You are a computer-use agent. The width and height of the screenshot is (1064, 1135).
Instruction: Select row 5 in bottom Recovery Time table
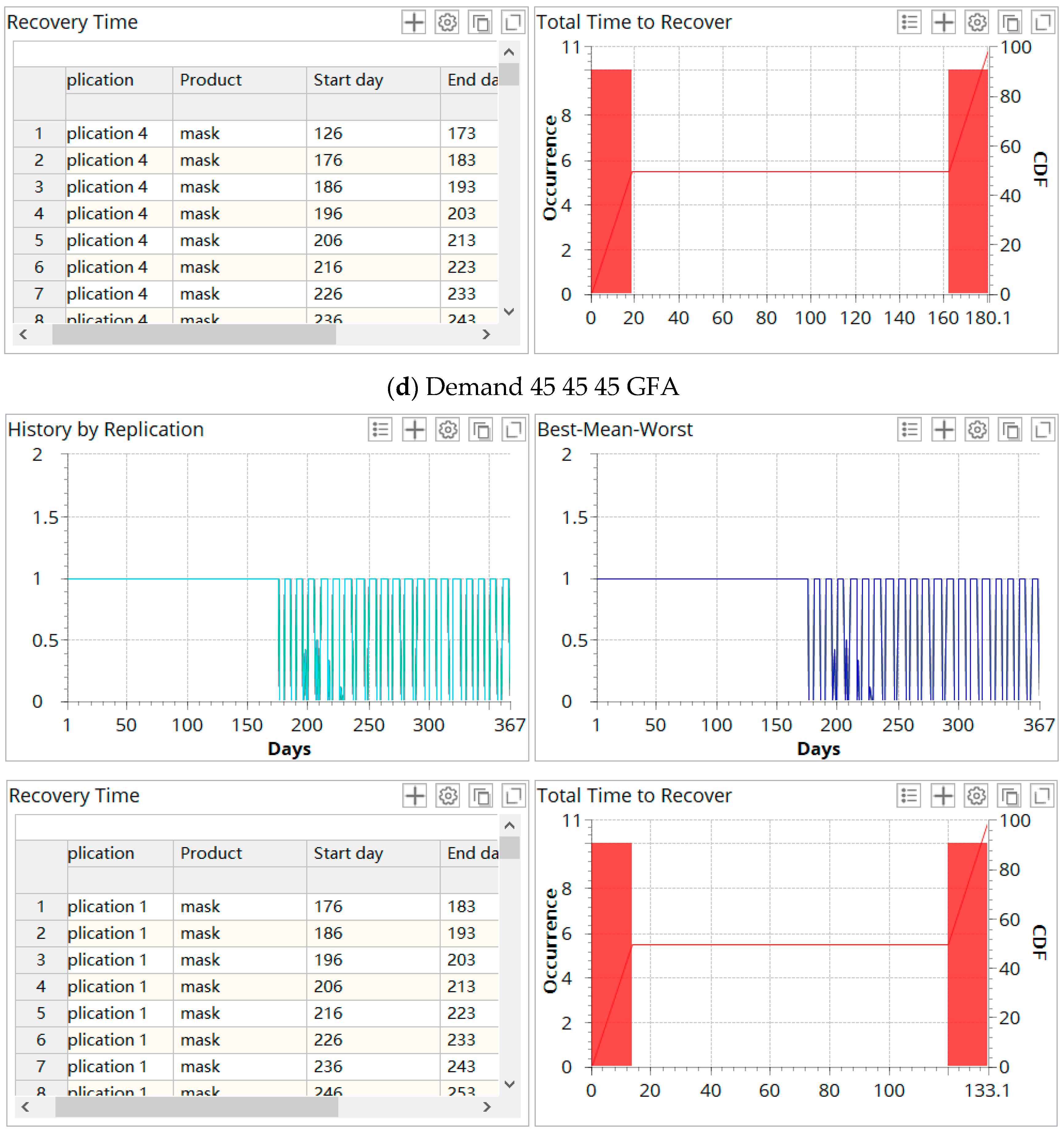(41, 1013)
